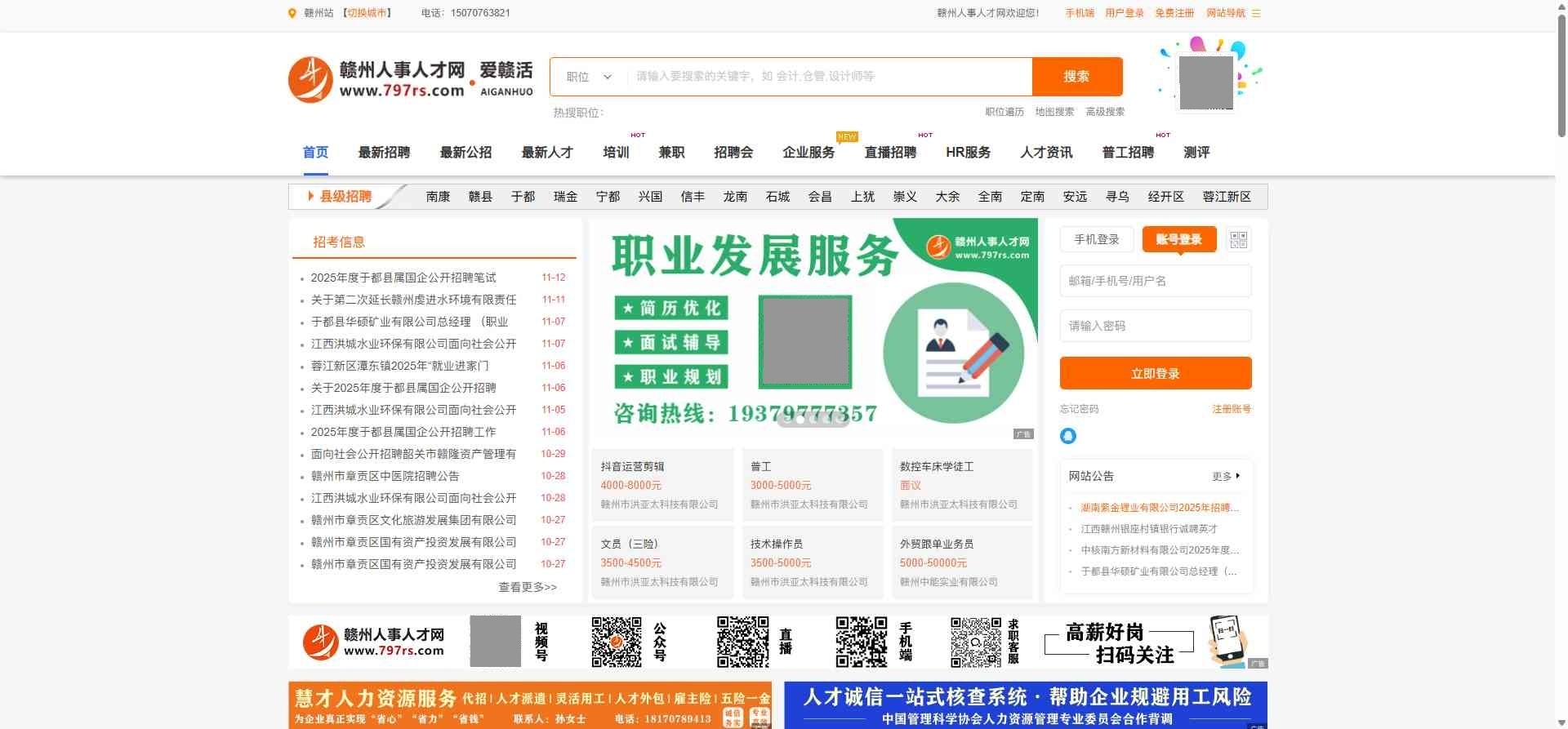Click the location pin icon beside 赣州站
Viewport: 1568px width, 729px height.
[292, 13]
